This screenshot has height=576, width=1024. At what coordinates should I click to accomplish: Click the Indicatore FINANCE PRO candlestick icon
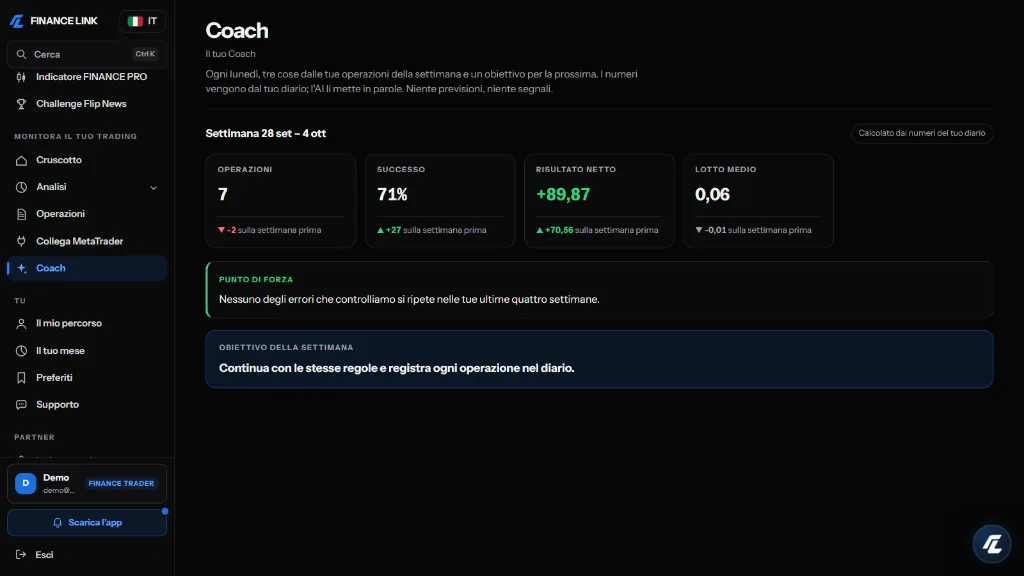click(22, 77)
